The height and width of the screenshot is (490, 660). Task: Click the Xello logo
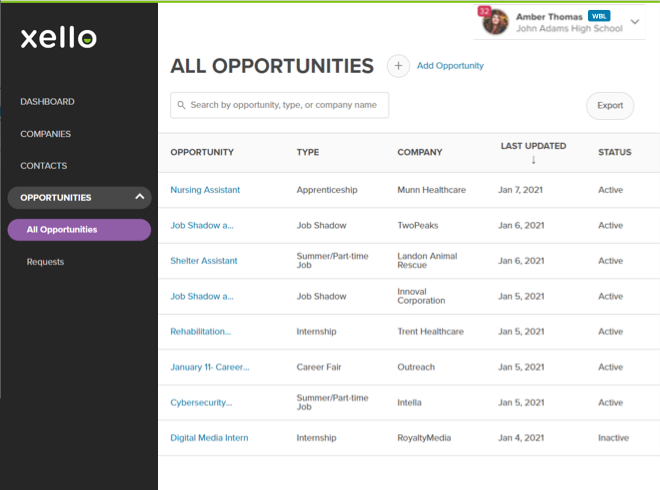tap(59, 38)
